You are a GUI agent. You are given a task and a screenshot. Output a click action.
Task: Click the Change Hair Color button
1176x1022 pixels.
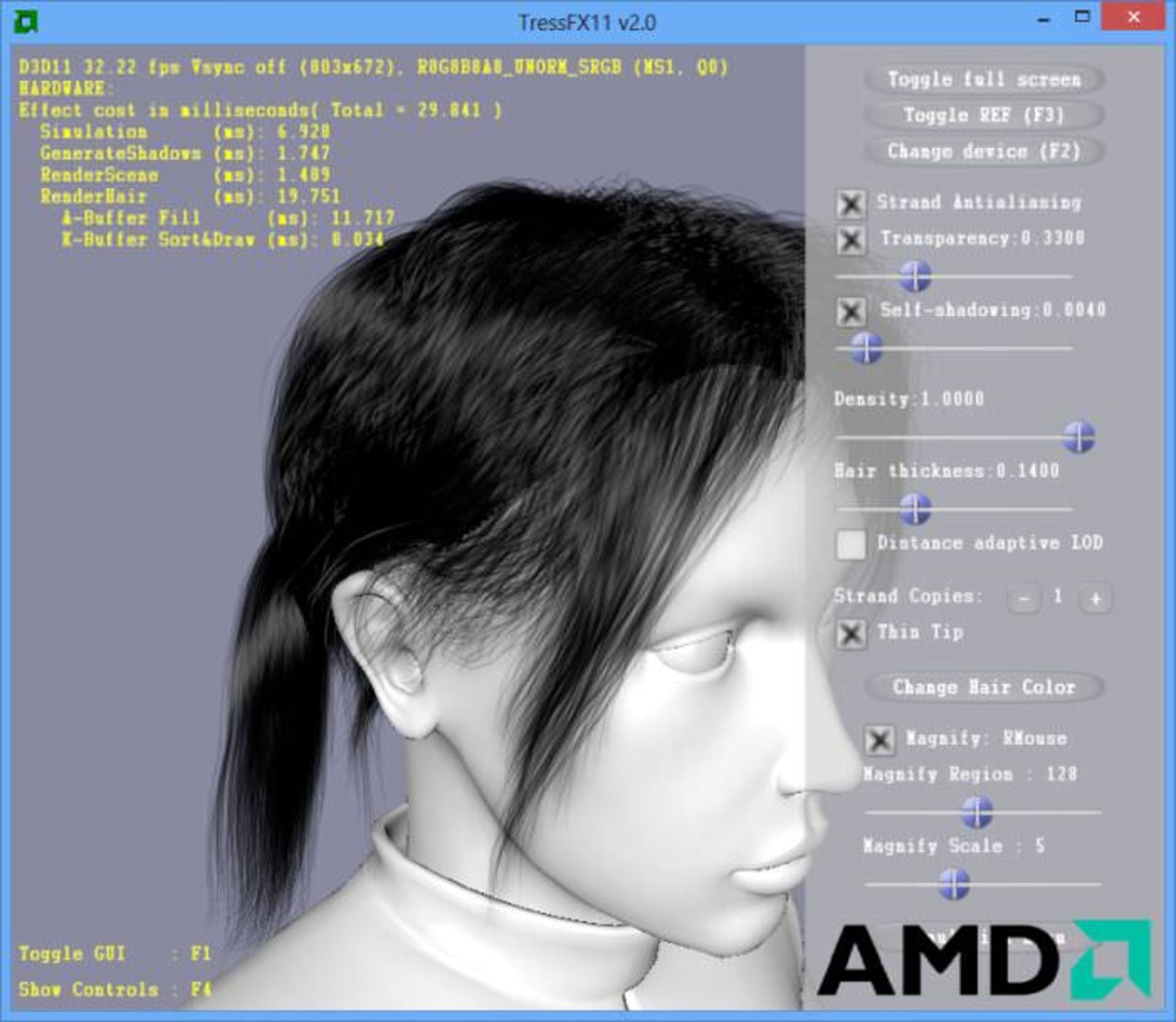pos(984,687)
